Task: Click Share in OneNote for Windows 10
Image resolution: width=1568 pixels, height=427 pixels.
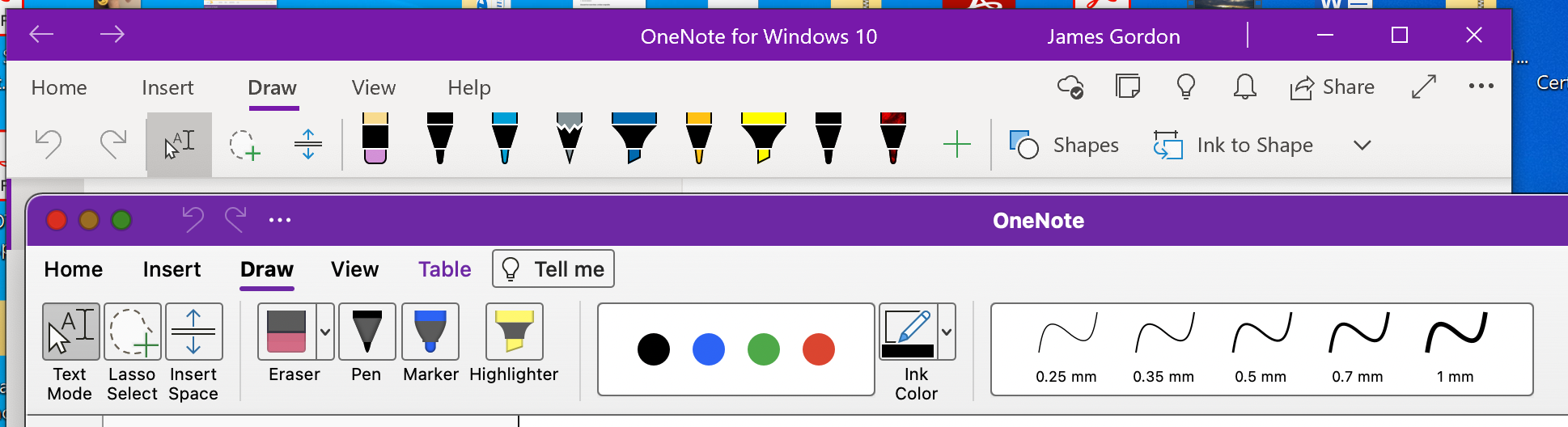Action: point(1333,87)
